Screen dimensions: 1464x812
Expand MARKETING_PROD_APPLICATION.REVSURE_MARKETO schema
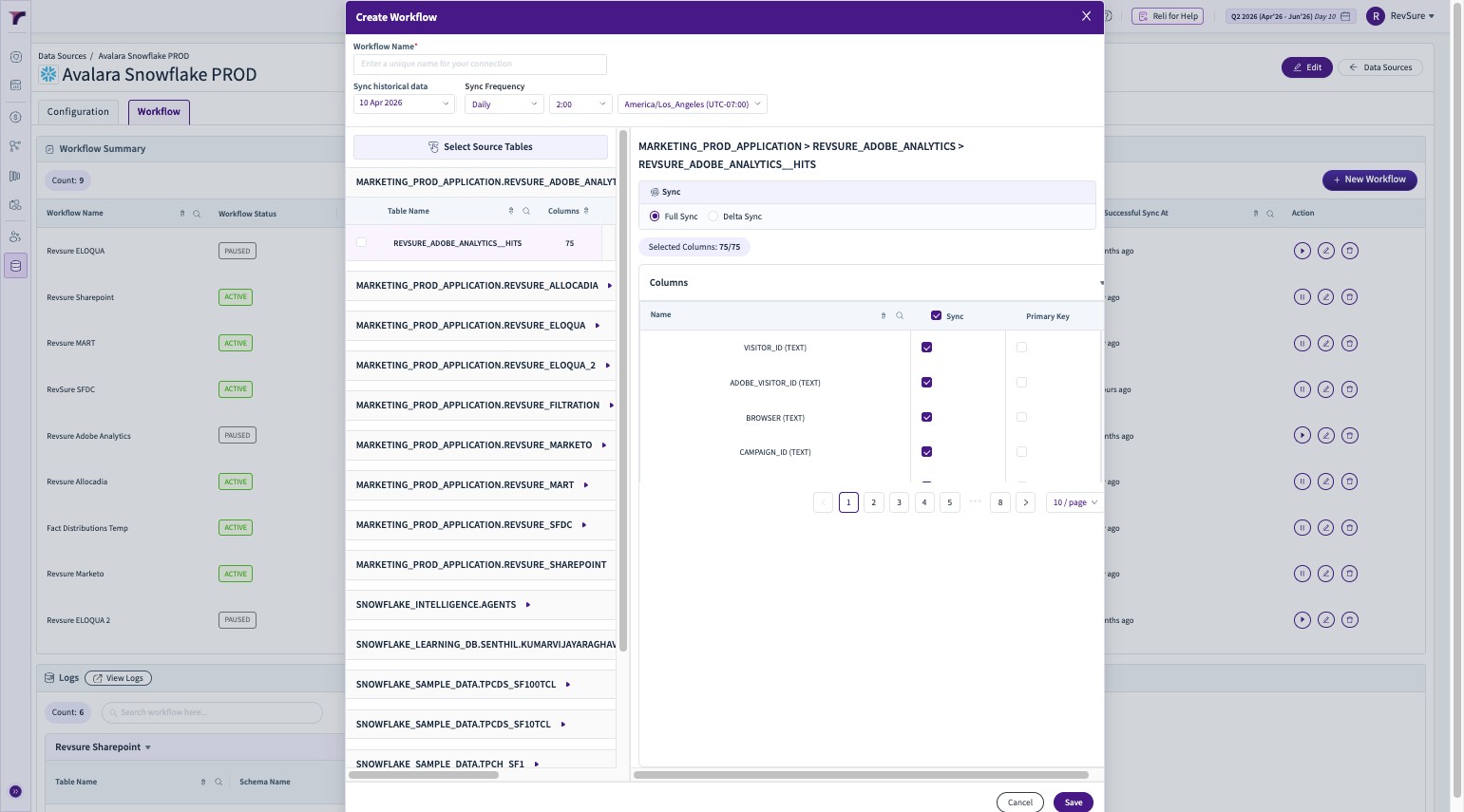[604, 445]
